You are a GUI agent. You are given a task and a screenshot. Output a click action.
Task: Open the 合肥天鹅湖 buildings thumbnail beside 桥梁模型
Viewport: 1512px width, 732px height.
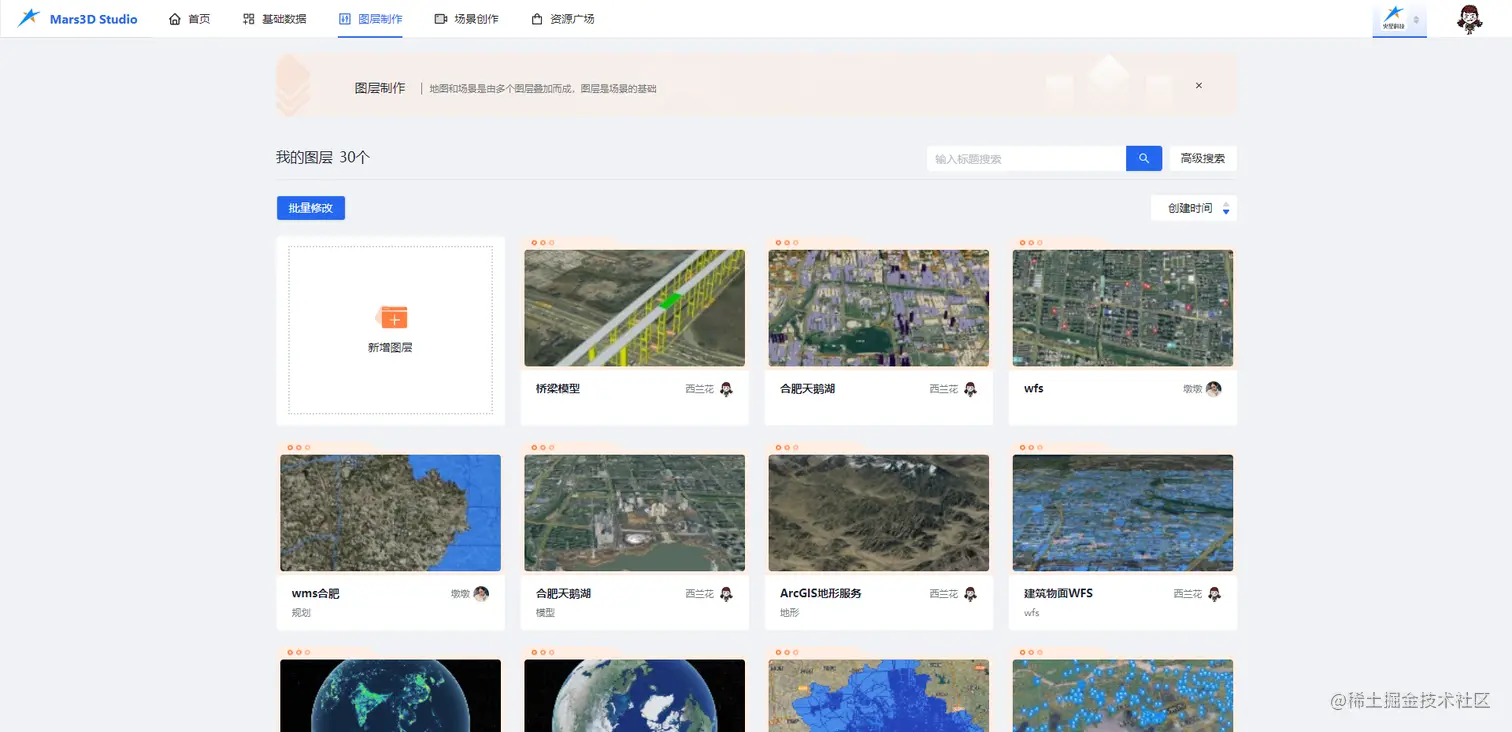(x=879, y=308)
